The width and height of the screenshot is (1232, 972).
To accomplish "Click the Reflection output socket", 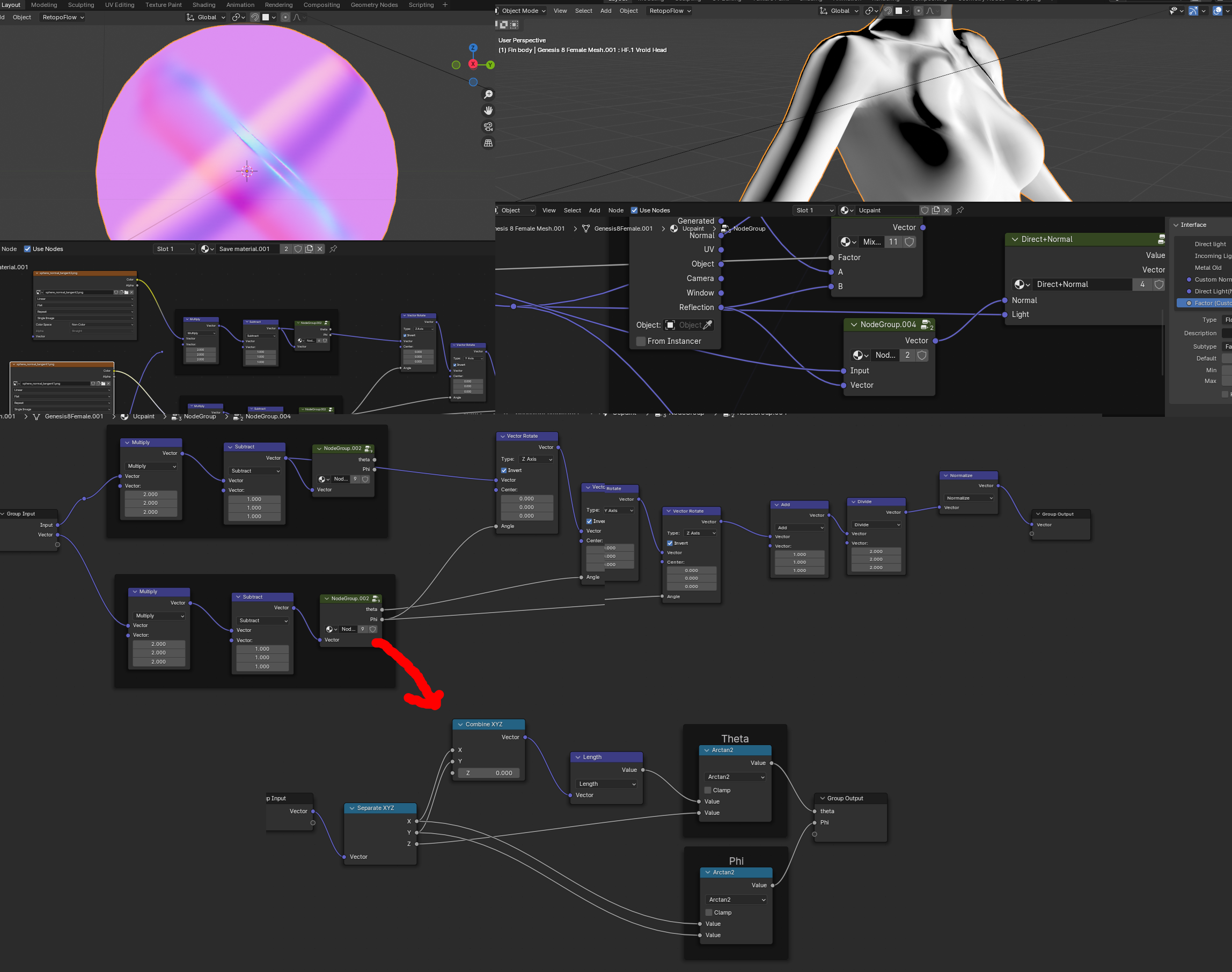I will pos(721,307).
